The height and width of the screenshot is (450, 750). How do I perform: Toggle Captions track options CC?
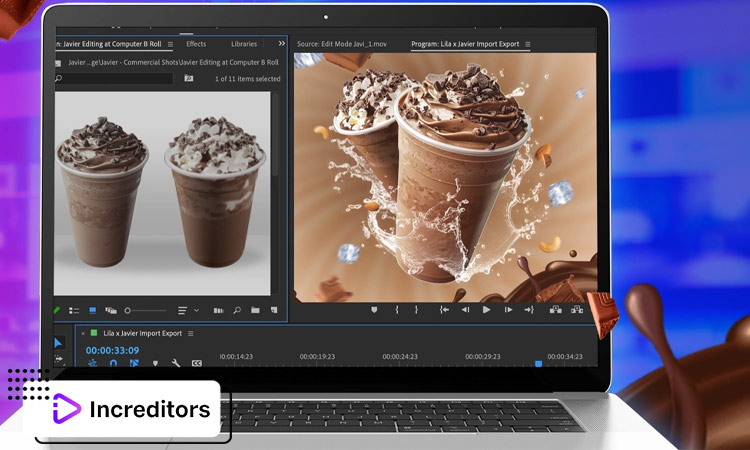tap(197, 363)
